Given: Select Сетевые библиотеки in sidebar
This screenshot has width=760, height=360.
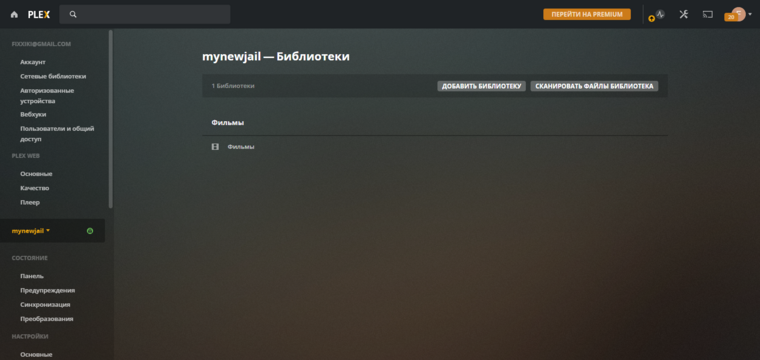Looking at the screenshot, I should coord(53,76).
